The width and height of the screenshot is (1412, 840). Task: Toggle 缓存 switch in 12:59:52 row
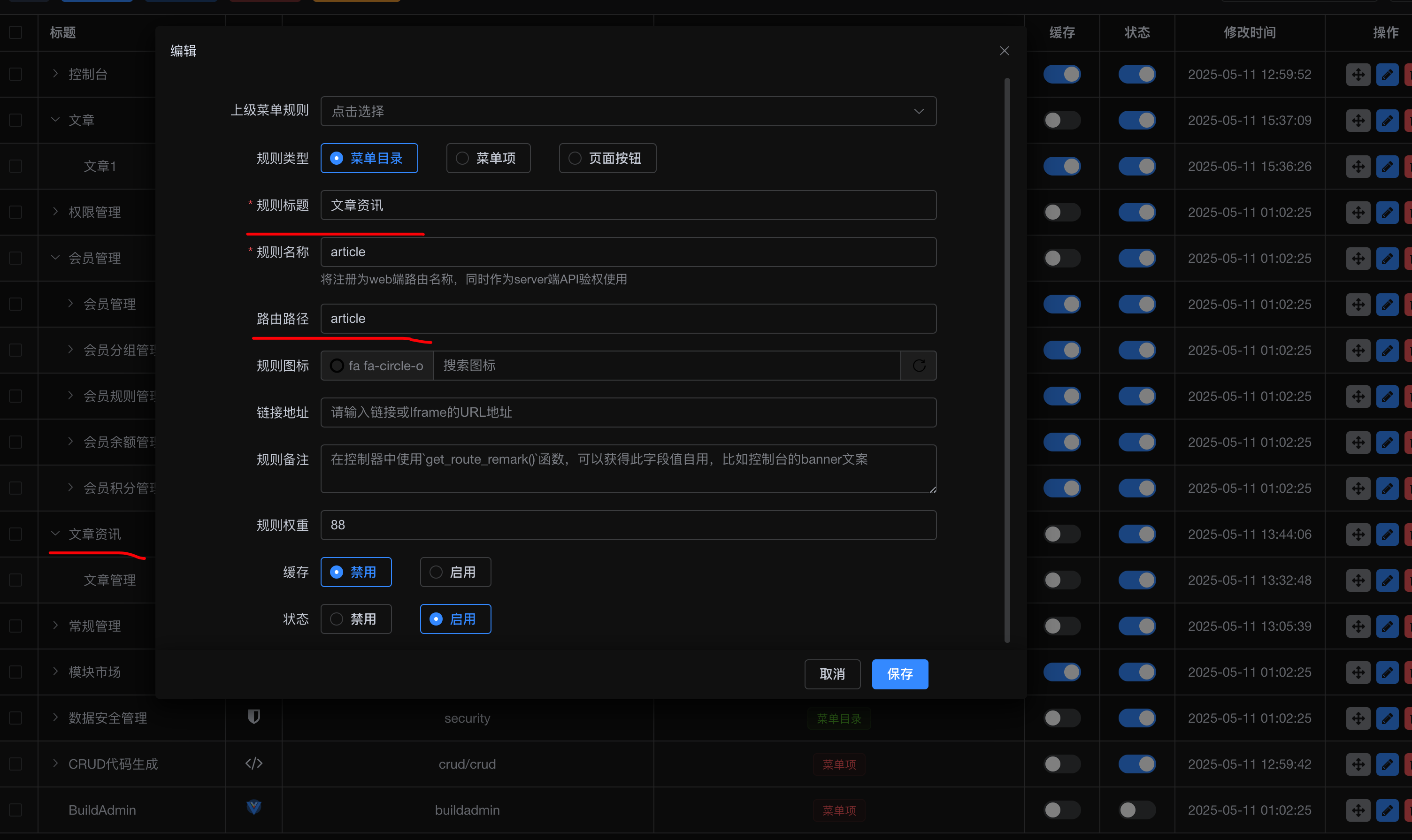coord(1062,74)
